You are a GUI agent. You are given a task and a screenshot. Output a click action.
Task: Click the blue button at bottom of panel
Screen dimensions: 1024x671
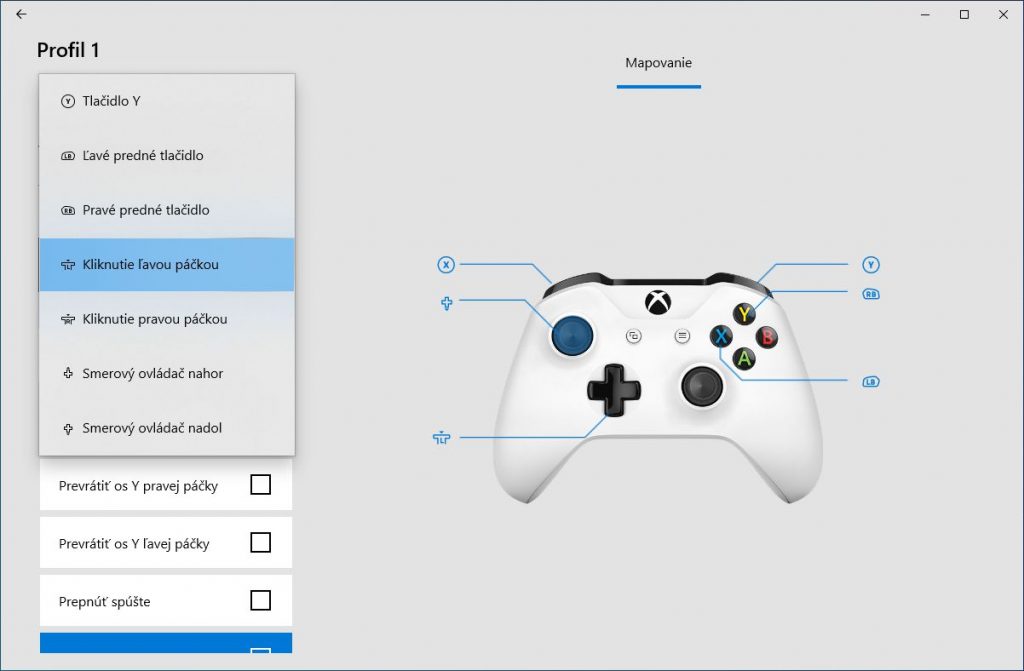166,643
